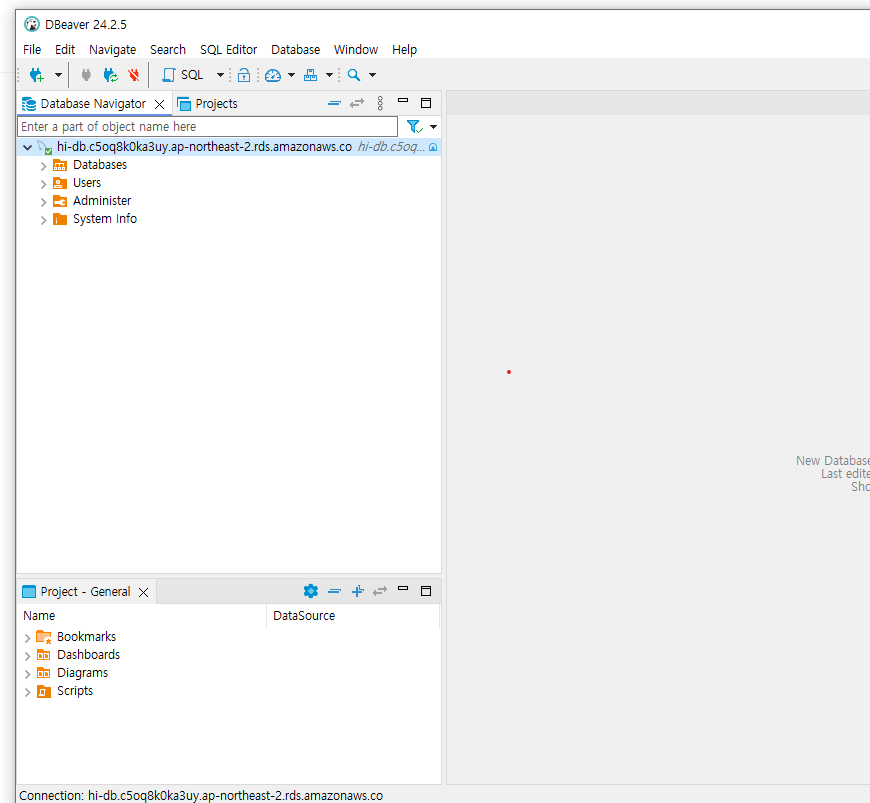This screenshot has height=803, width=870.
Task: Open the Window menu
Action: coord(356,49)
